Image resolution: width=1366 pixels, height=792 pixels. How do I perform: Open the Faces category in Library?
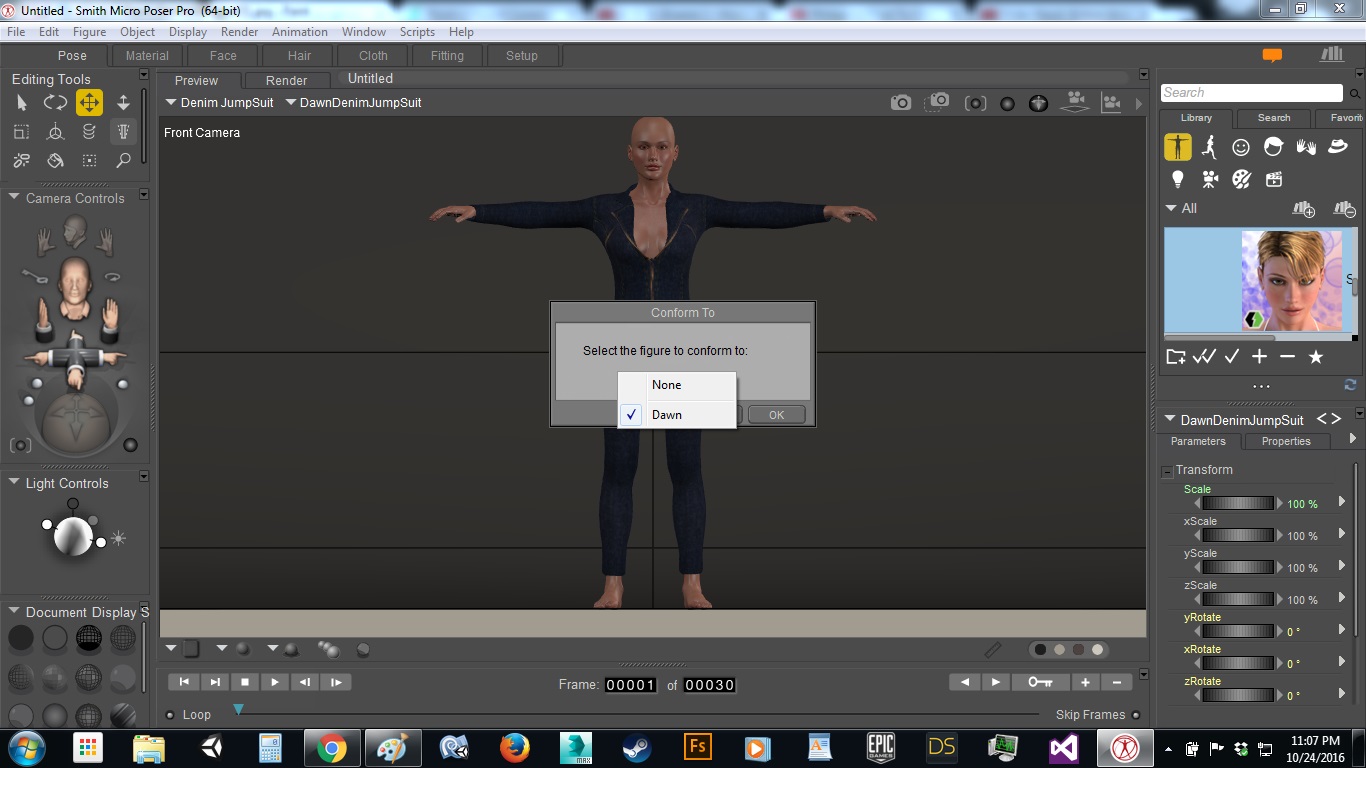pos(1241,147)
